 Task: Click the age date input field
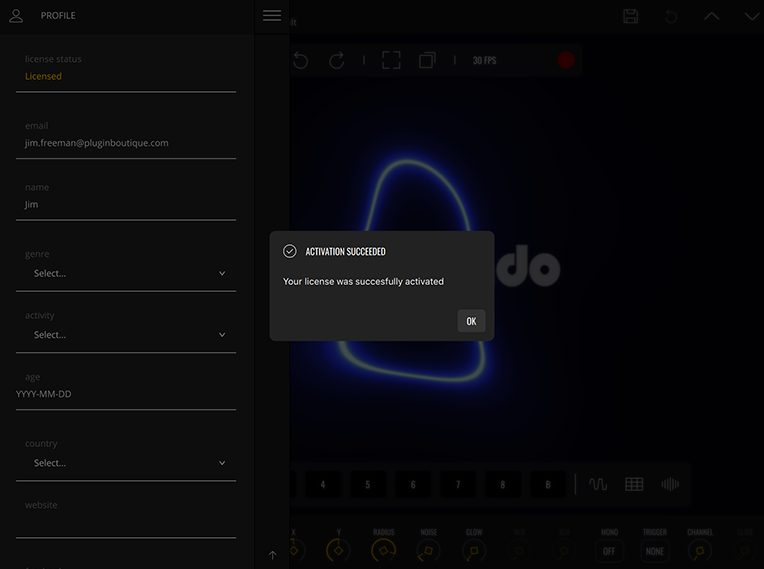coord(126,394)
